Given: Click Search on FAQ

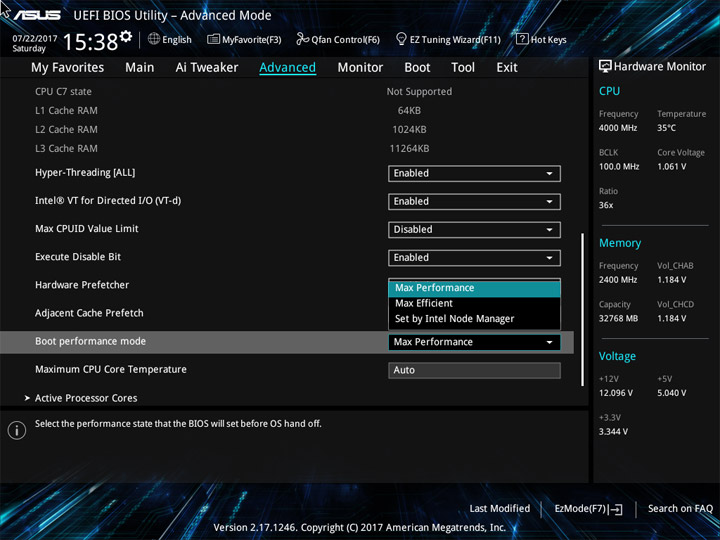Looking at the screenshot, I should pos(680,509).
